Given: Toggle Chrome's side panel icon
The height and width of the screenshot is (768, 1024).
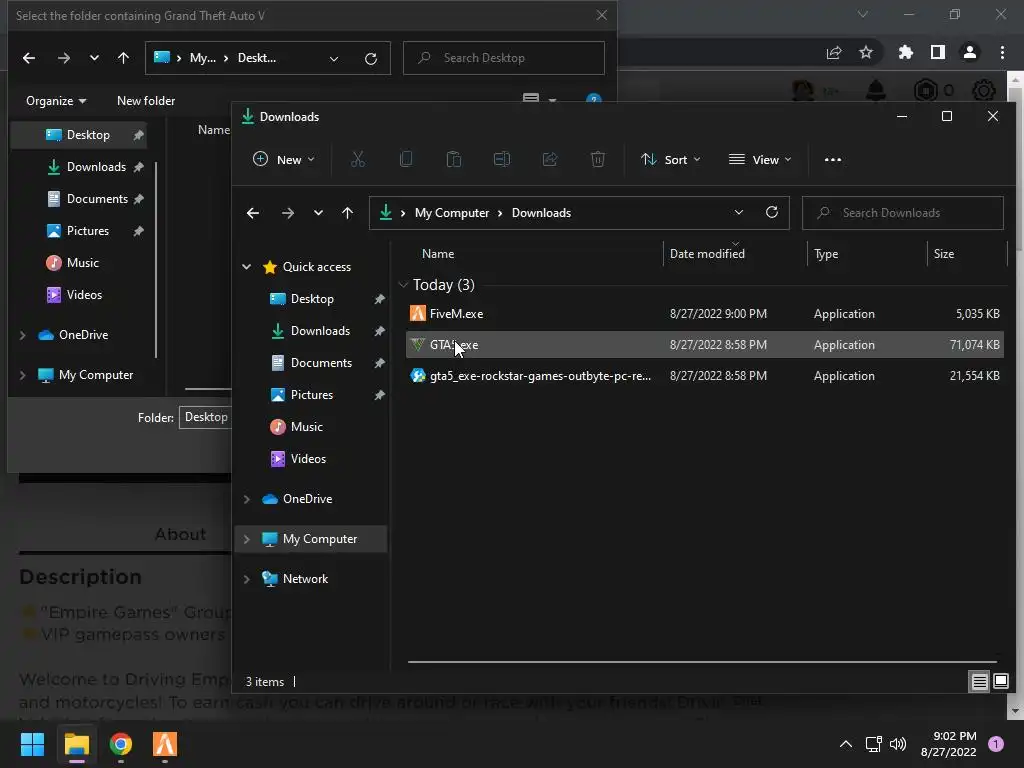Looking at the screenshot, I should (x=938, y=52).
